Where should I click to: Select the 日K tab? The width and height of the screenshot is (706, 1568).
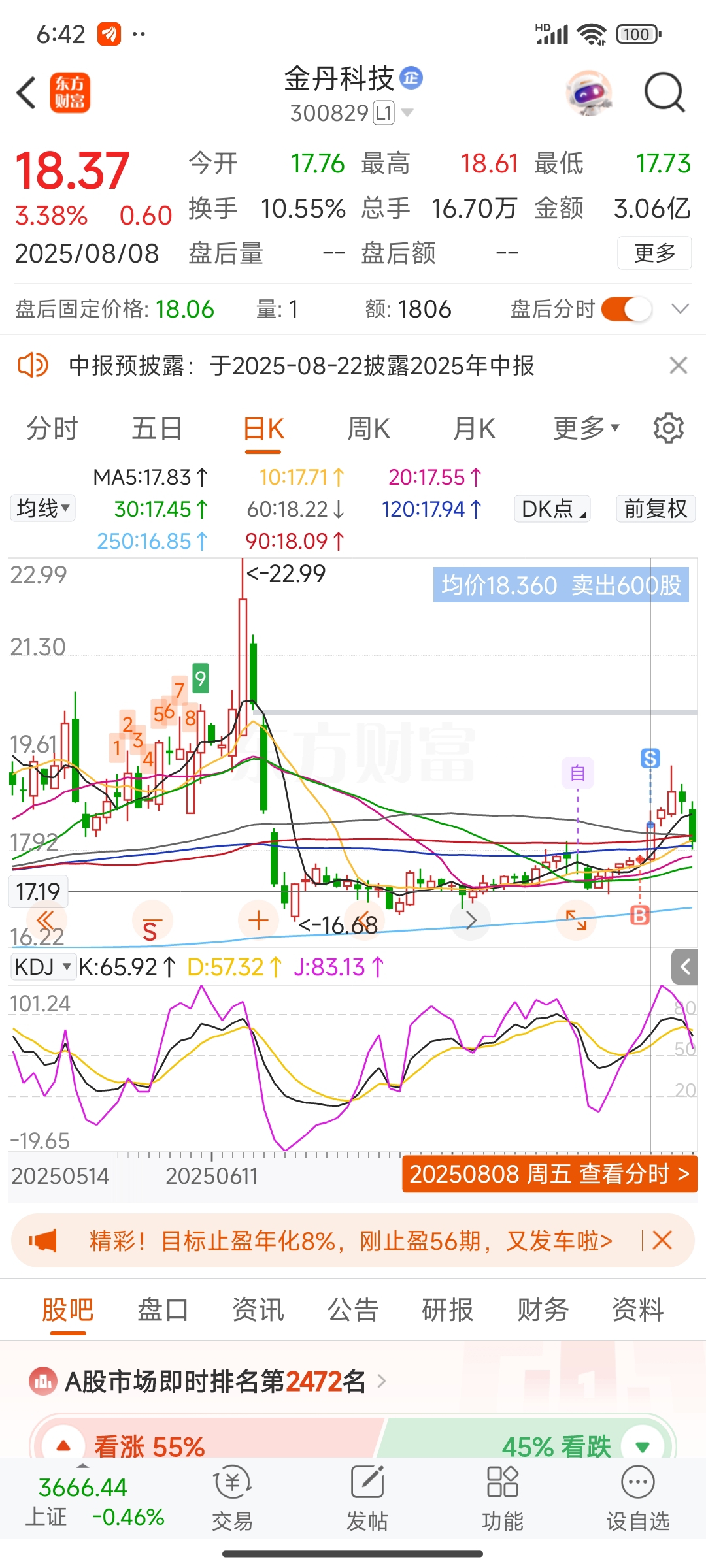point(263,429)
